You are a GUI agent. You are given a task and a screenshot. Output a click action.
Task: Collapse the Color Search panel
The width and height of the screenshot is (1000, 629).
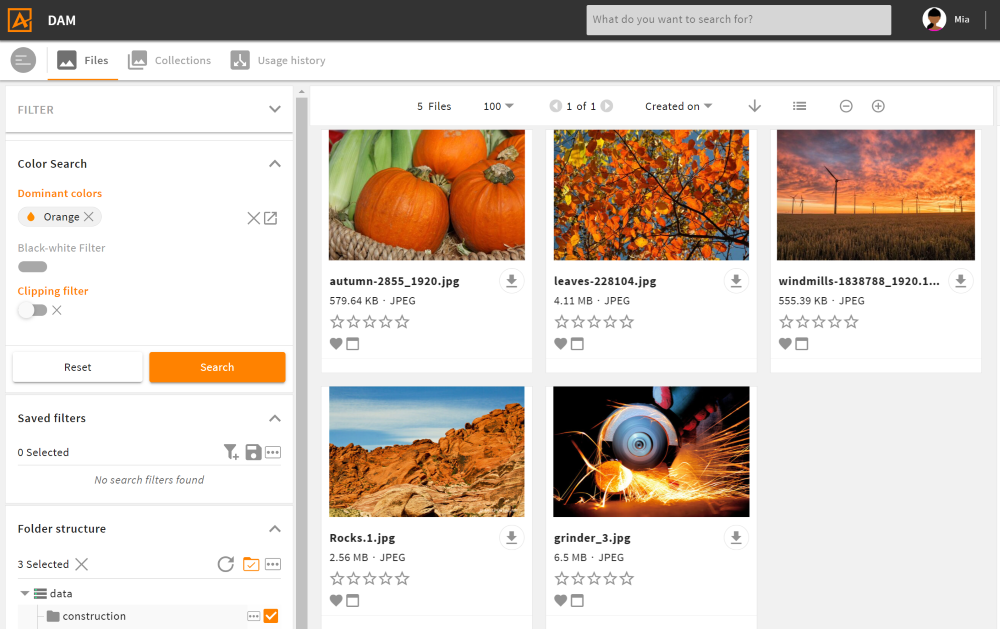click(275, 164)
